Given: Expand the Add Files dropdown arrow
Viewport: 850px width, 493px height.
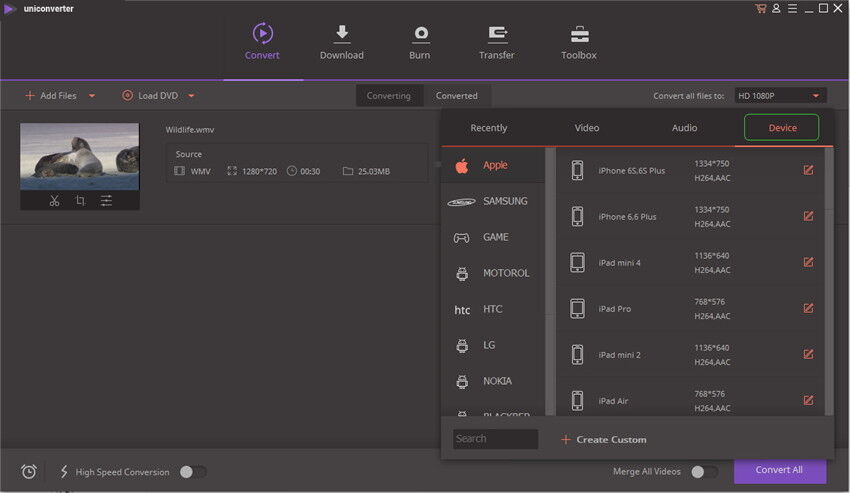Looking at the screenshot, I should 92,96.
